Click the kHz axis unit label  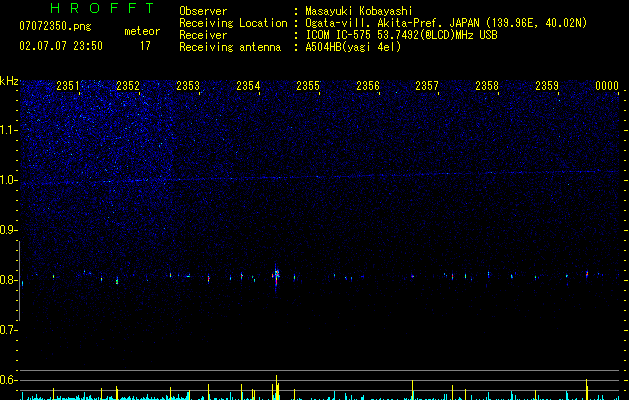coord(9,81)
